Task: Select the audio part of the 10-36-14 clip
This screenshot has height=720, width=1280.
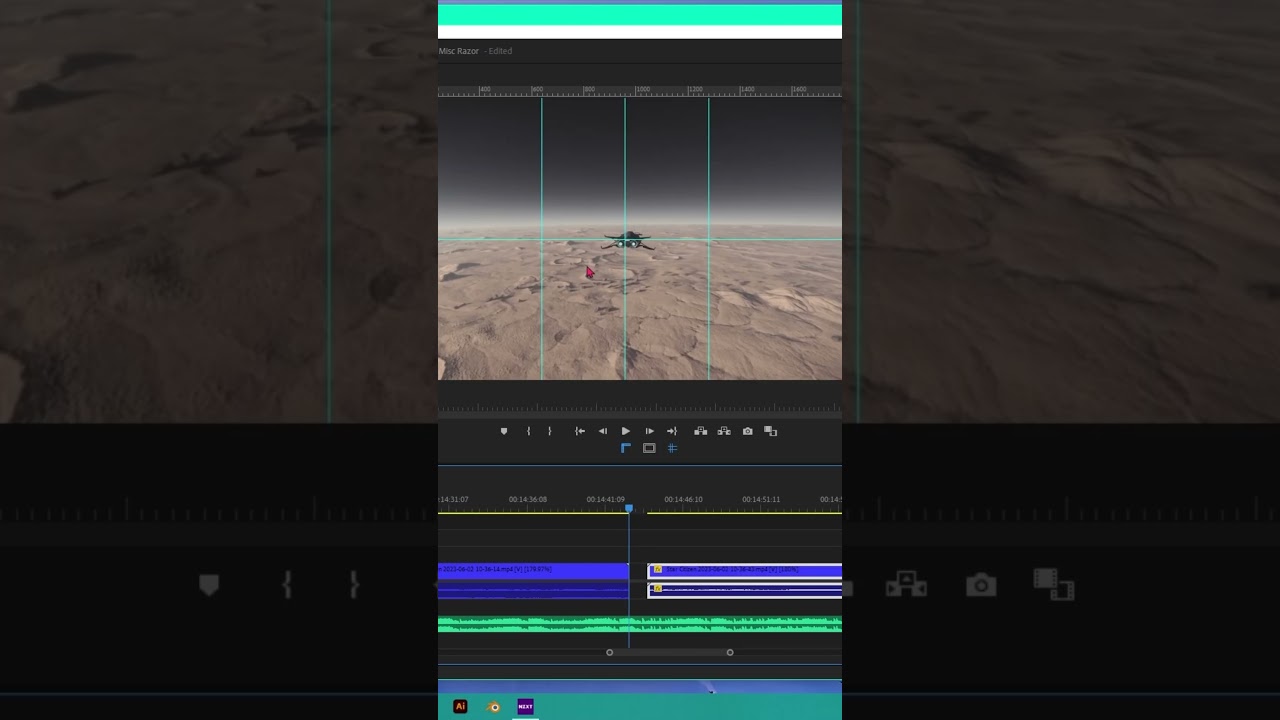Action: point(533,591)
